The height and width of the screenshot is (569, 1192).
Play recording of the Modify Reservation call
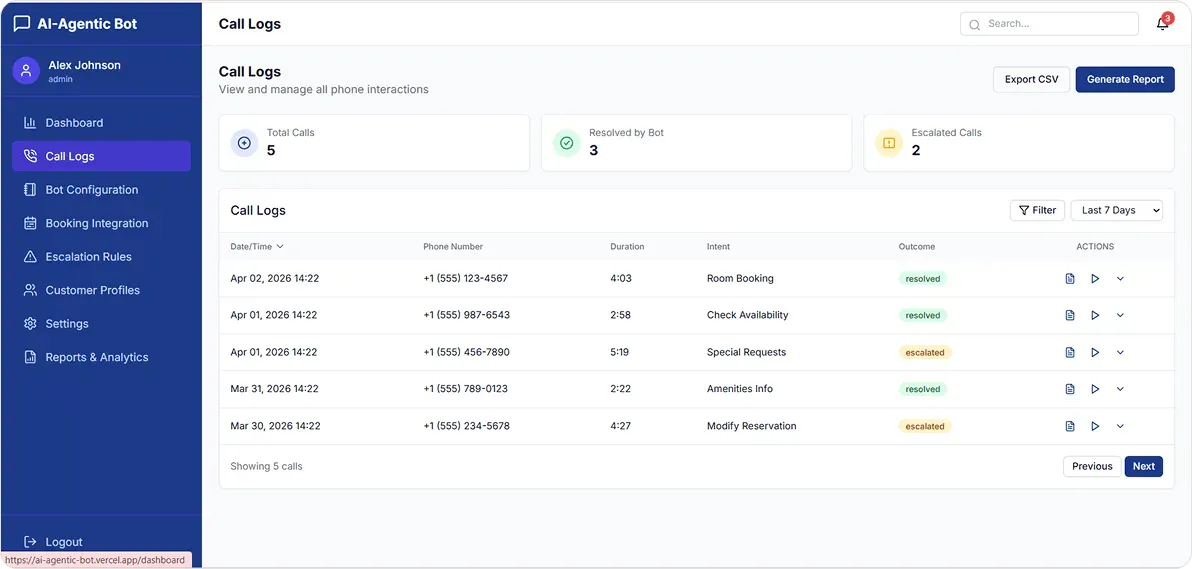coord(1095,426)
